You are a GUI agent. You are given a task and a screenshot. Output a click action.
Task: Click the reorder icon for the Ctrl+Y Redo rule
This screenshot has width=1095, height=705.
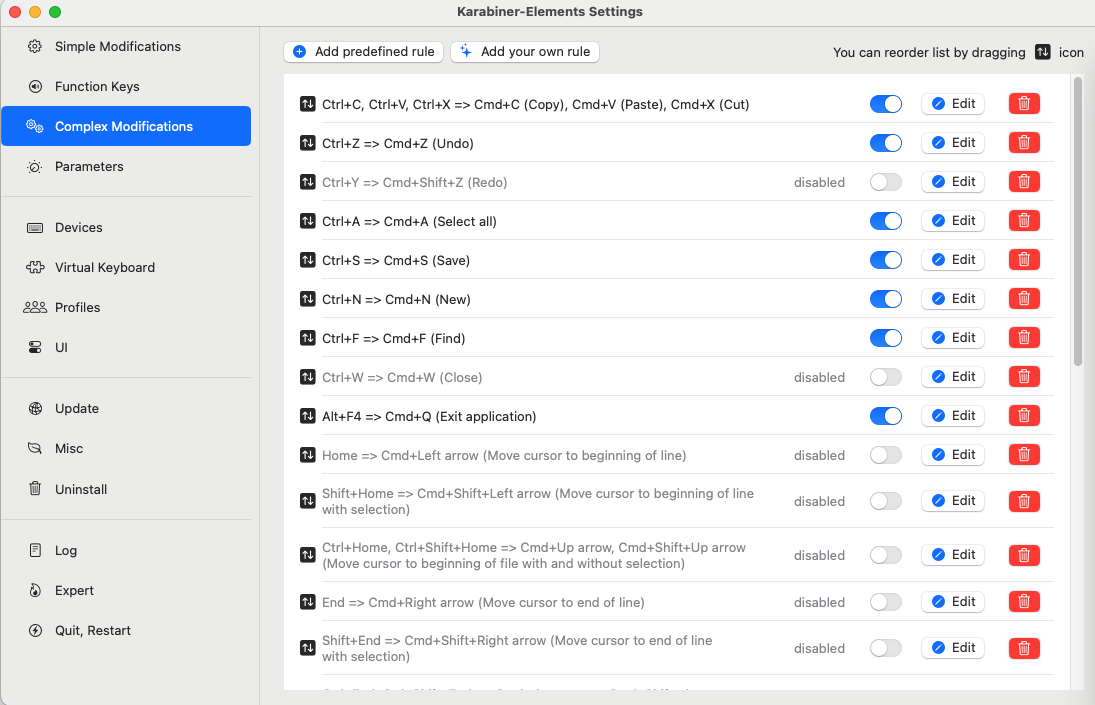point(307,182)
